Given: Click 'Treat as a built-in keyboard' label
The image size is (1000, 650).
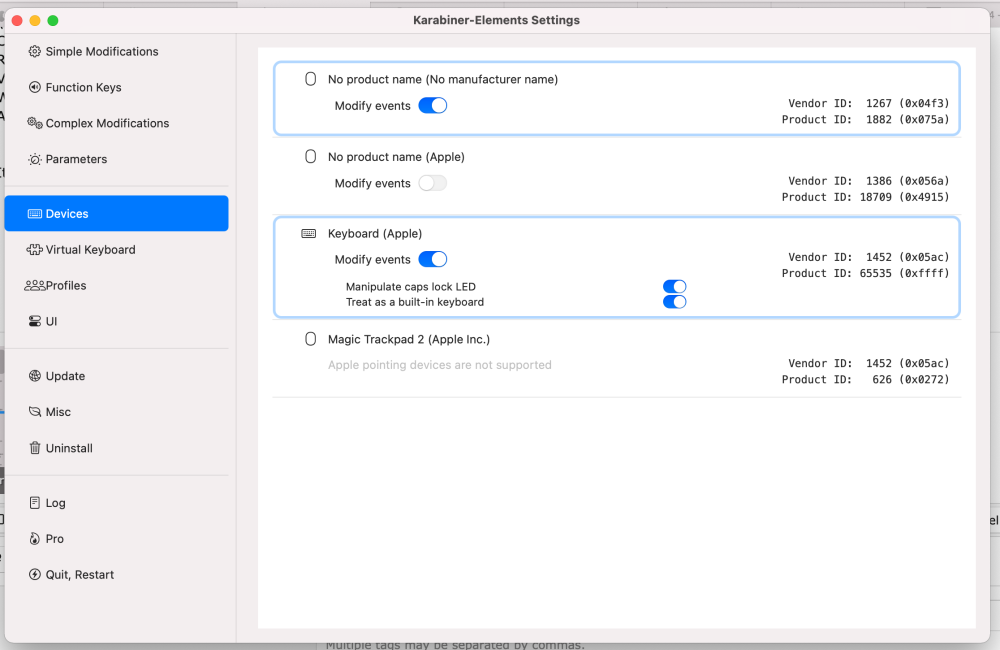Looking at the screenshot, I should (415, 302).
